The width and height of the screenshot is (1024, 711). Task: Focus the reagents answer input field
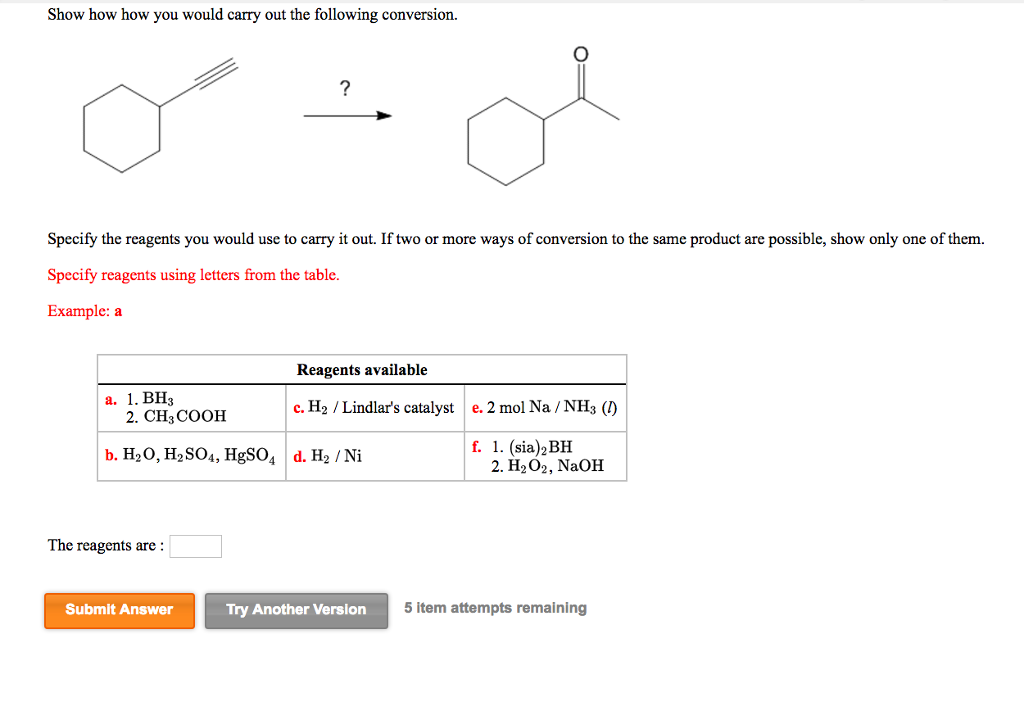195,546
